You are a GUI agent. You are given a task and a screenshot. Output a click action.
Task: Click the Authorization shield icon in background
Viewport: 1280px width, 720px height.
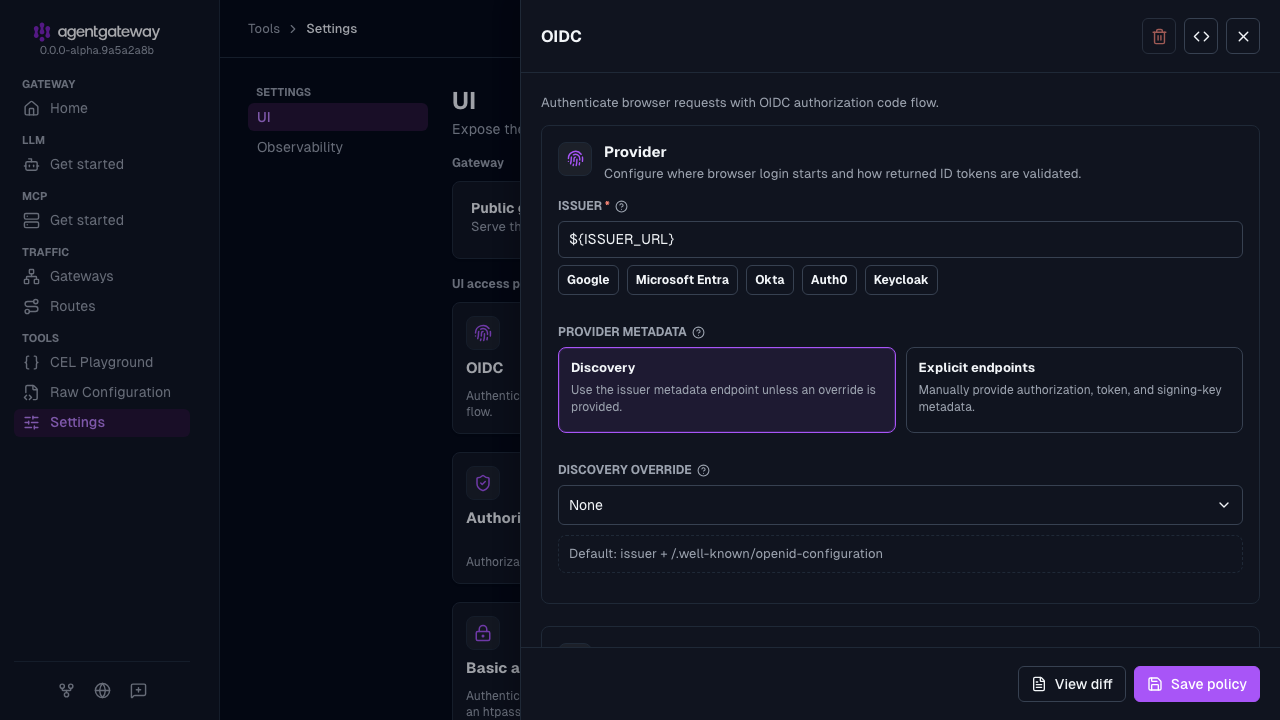[483, 483]
